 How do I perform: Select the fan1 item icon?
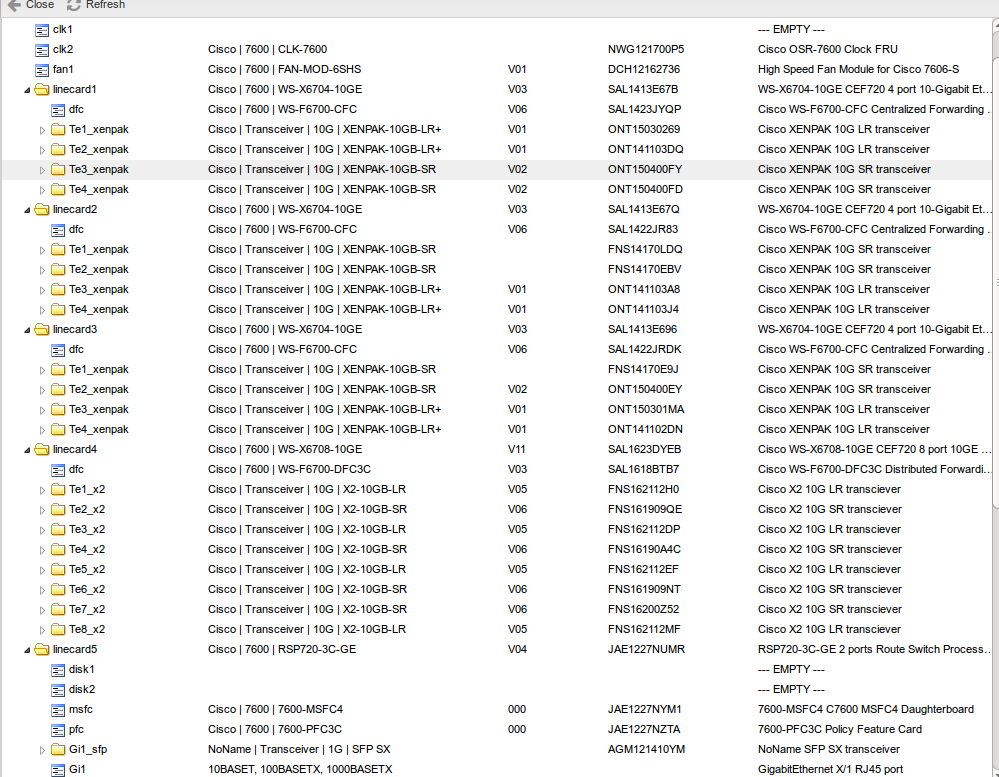tap(42, 70)
